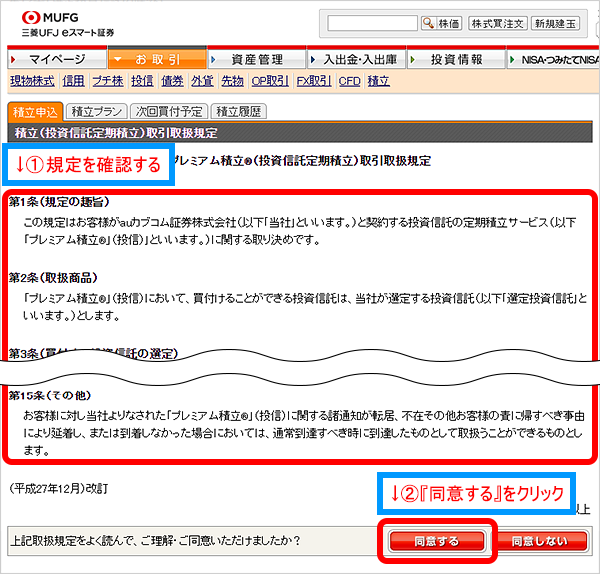
Task: Click the 第1条(規定の趣旨) heading
Action: [x=59, y=202]
